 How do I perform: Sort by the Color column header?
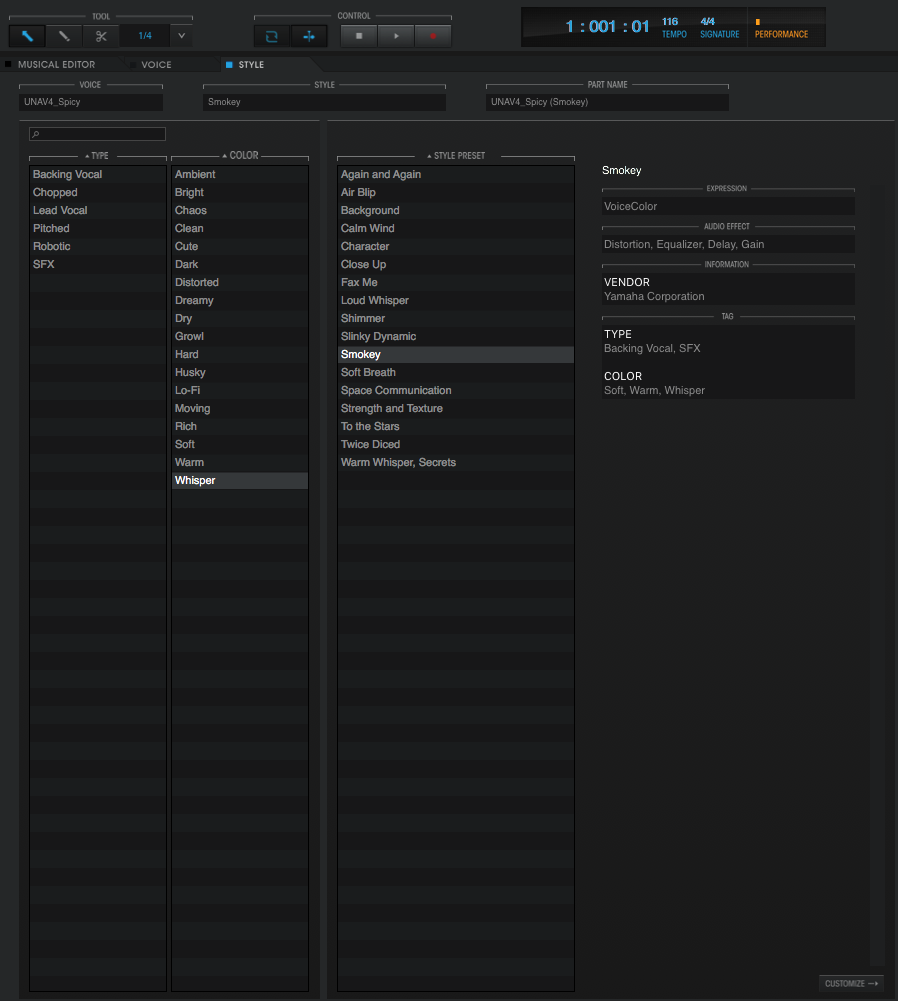coord(241,156)
